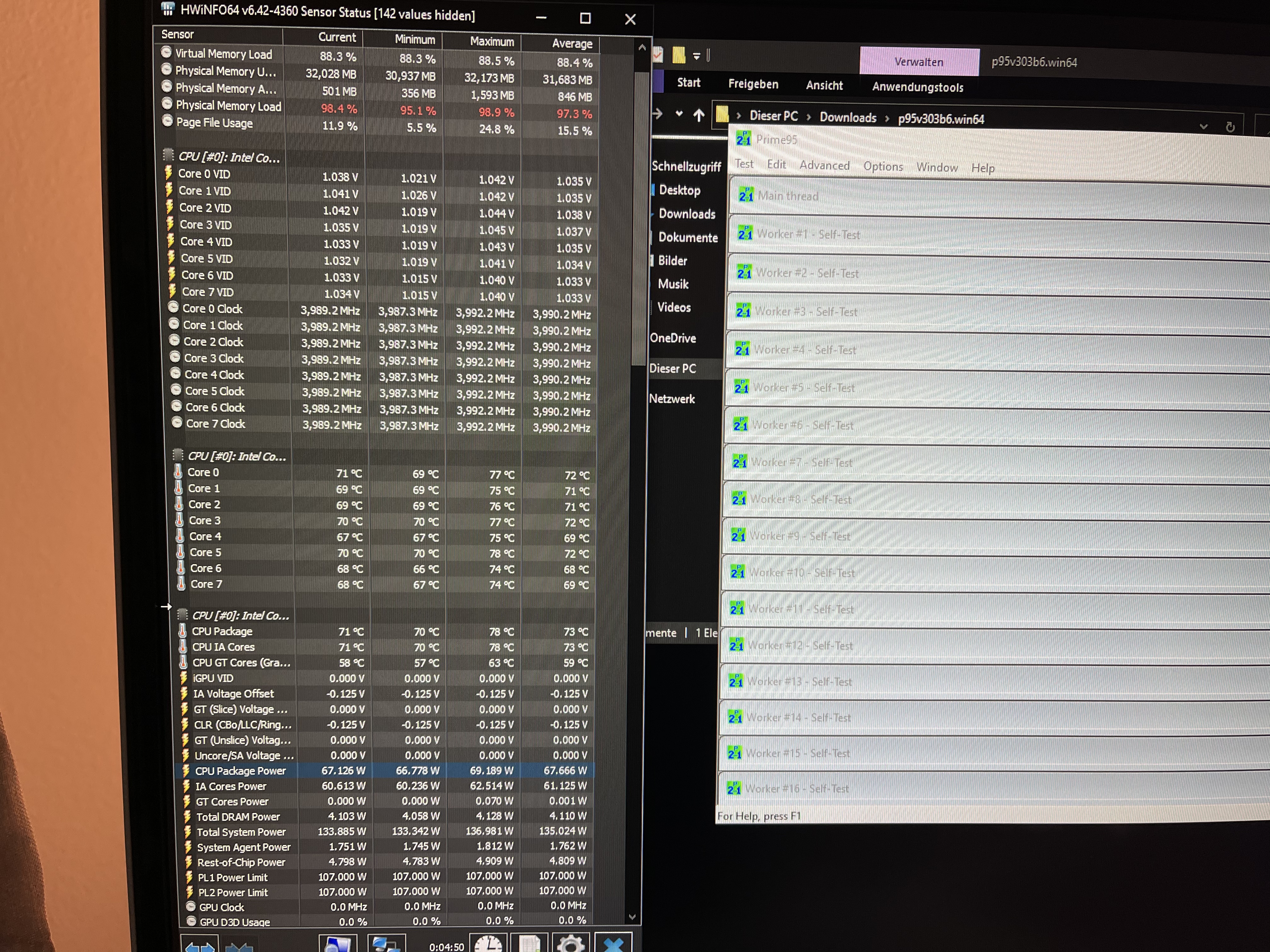Open the Edit menu in Prime95
The height and width of the screenshot is (952, 1270).
[776, 164]
